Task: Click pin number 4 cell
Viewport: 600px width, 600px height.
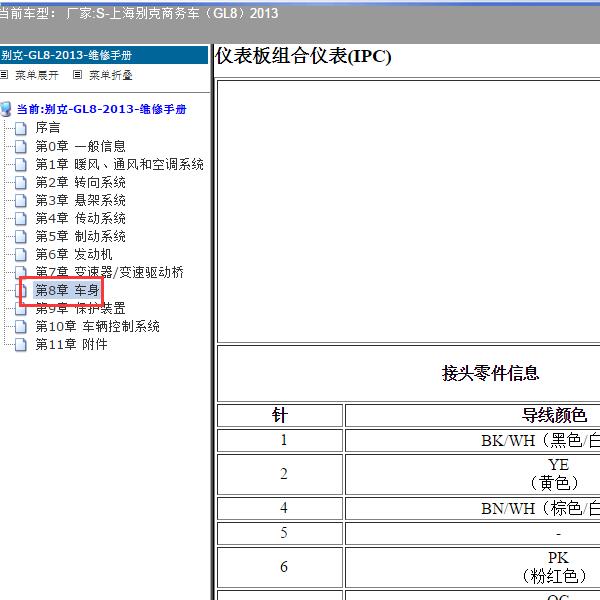Action: tap(280, 508)
